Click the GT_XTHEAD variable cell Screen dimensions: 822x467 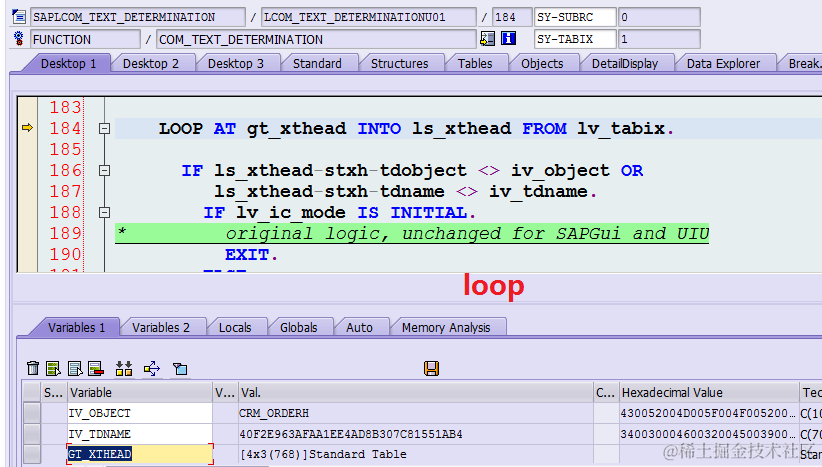tap(140, 454)
